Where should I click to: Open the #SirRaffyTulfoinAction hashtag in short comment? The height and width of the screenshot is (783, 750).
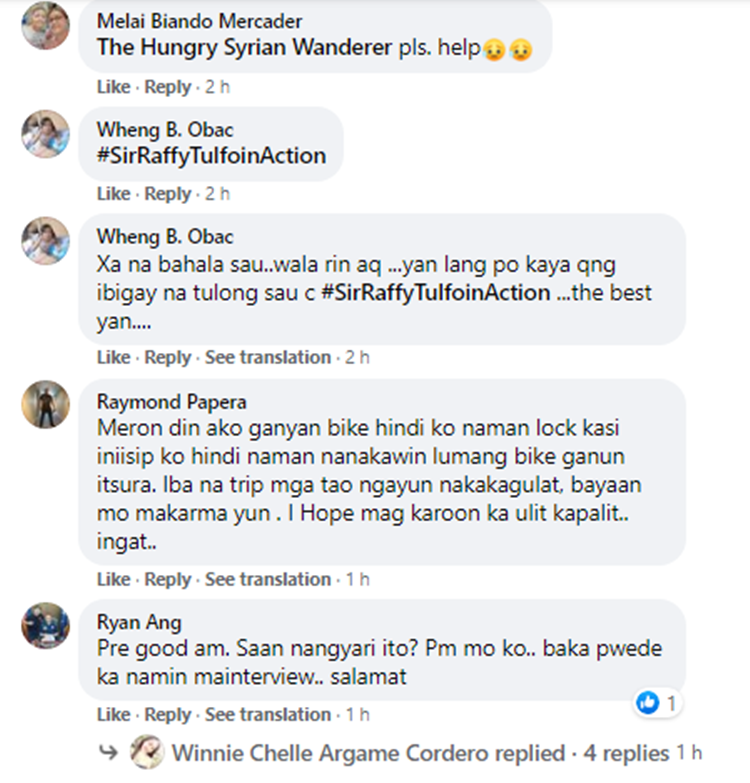[212, 156]
